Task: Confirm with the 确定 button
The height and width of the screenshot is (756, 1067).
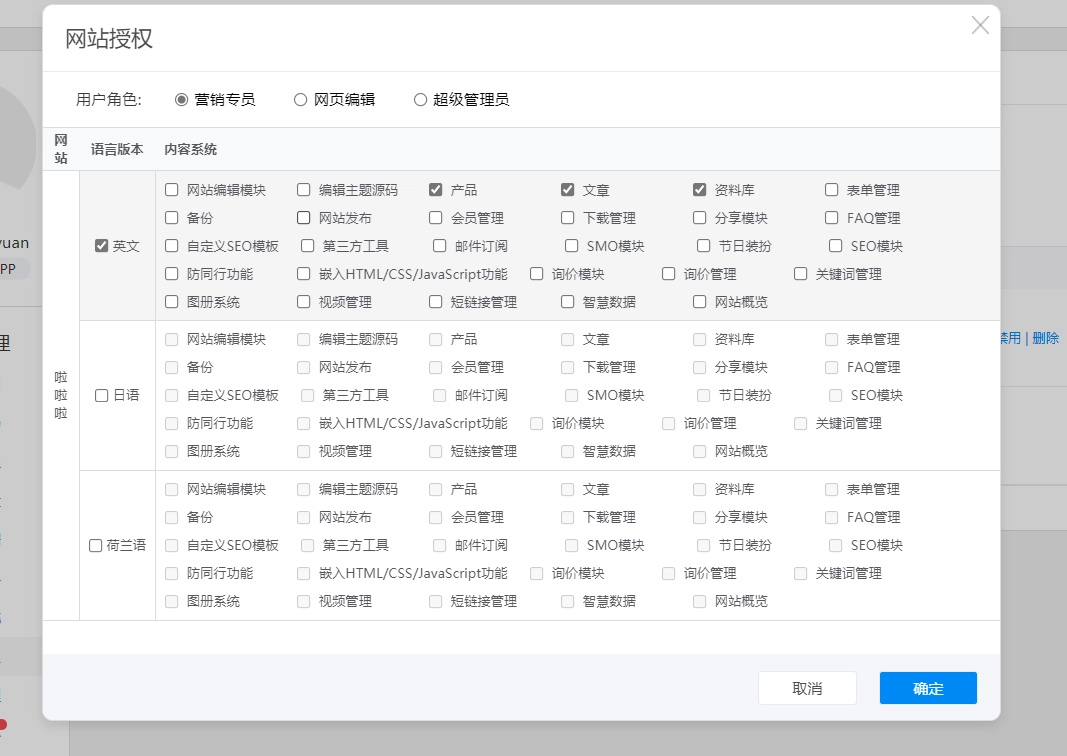Action: (928, 688)
